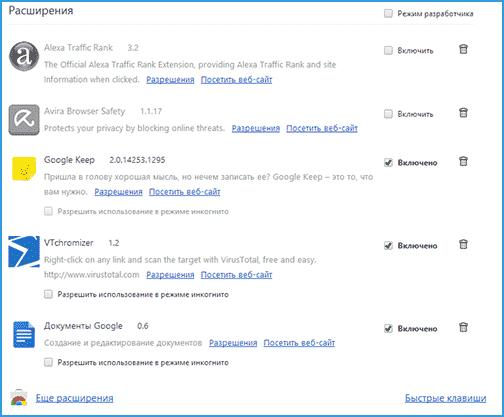Delete Alexa Traffic Rank with trash icon
This screenshot has height=417, width=504.
pyautogui.click(x=463, y=49)
